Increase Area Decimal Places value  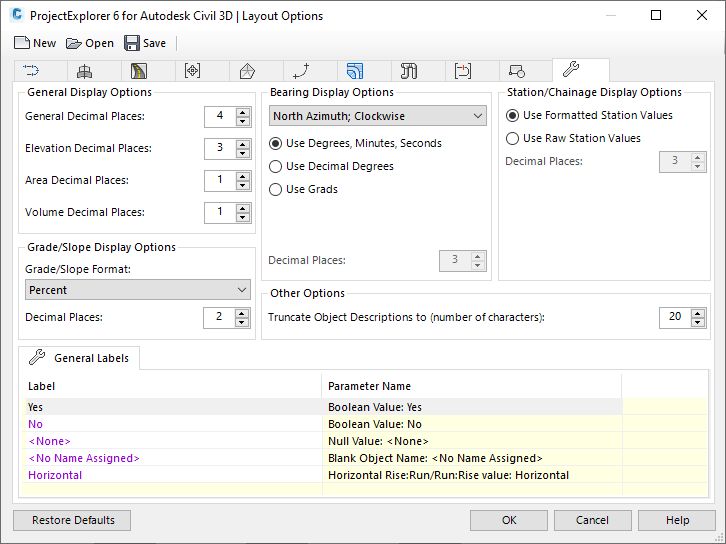click(243, 176)
